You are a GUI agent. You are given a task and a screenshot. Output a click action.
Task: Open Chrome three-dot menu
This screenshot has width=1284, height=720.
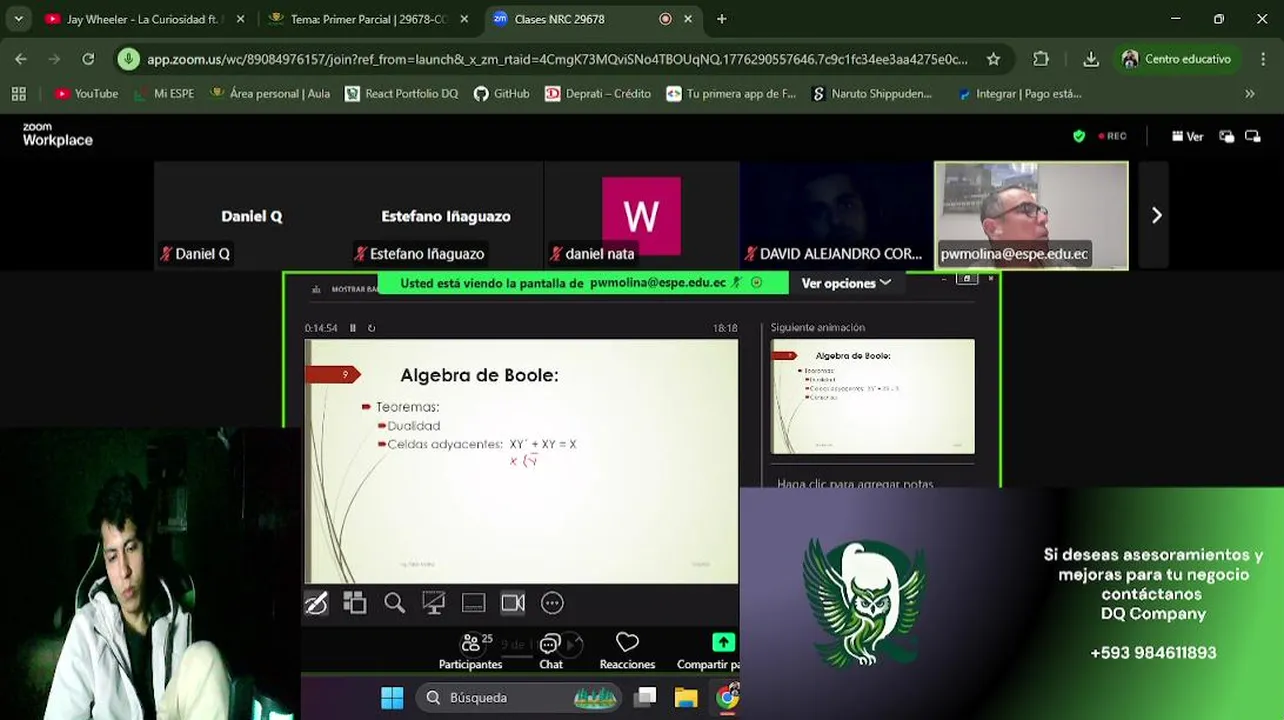[1262, 59]
